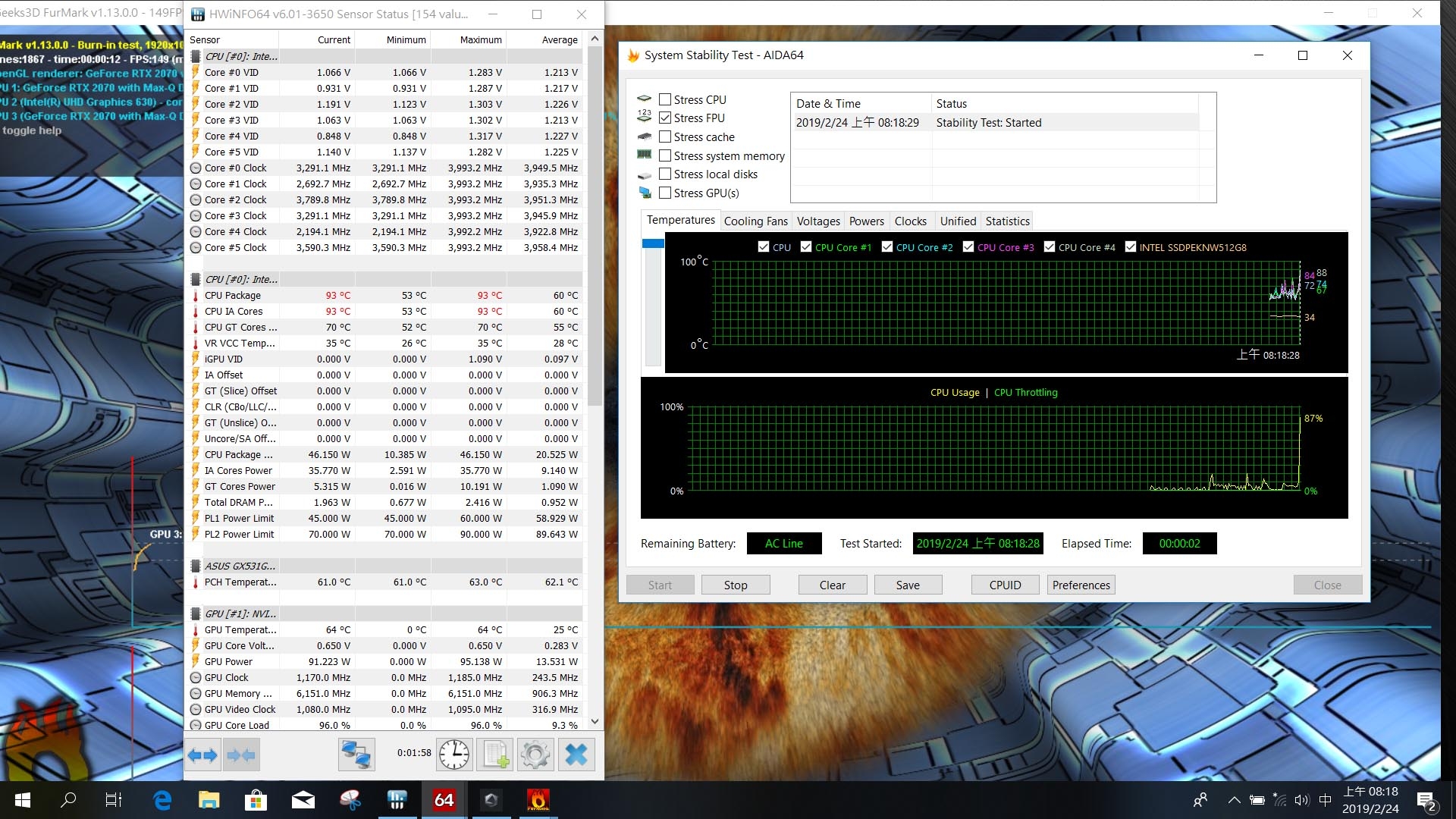Click the HWiNFO close sensors X icon

click(576, 755)
